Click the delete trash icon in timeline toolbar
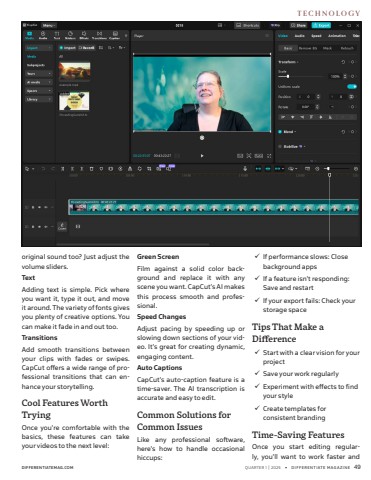371x480 pixels. coord(91,169)
